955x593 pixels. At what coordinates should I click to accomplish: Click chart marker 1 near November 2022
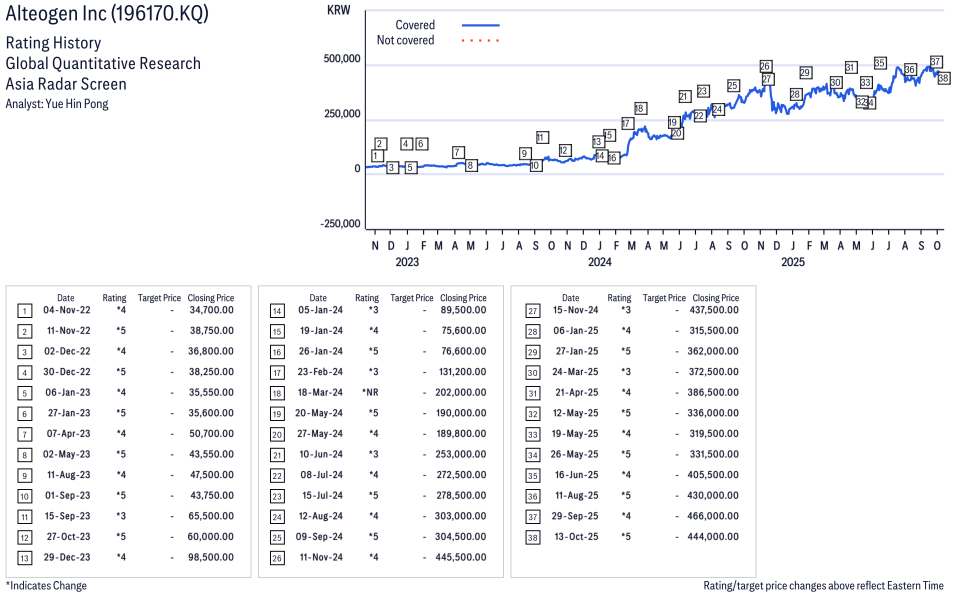(x=376, y=156)
